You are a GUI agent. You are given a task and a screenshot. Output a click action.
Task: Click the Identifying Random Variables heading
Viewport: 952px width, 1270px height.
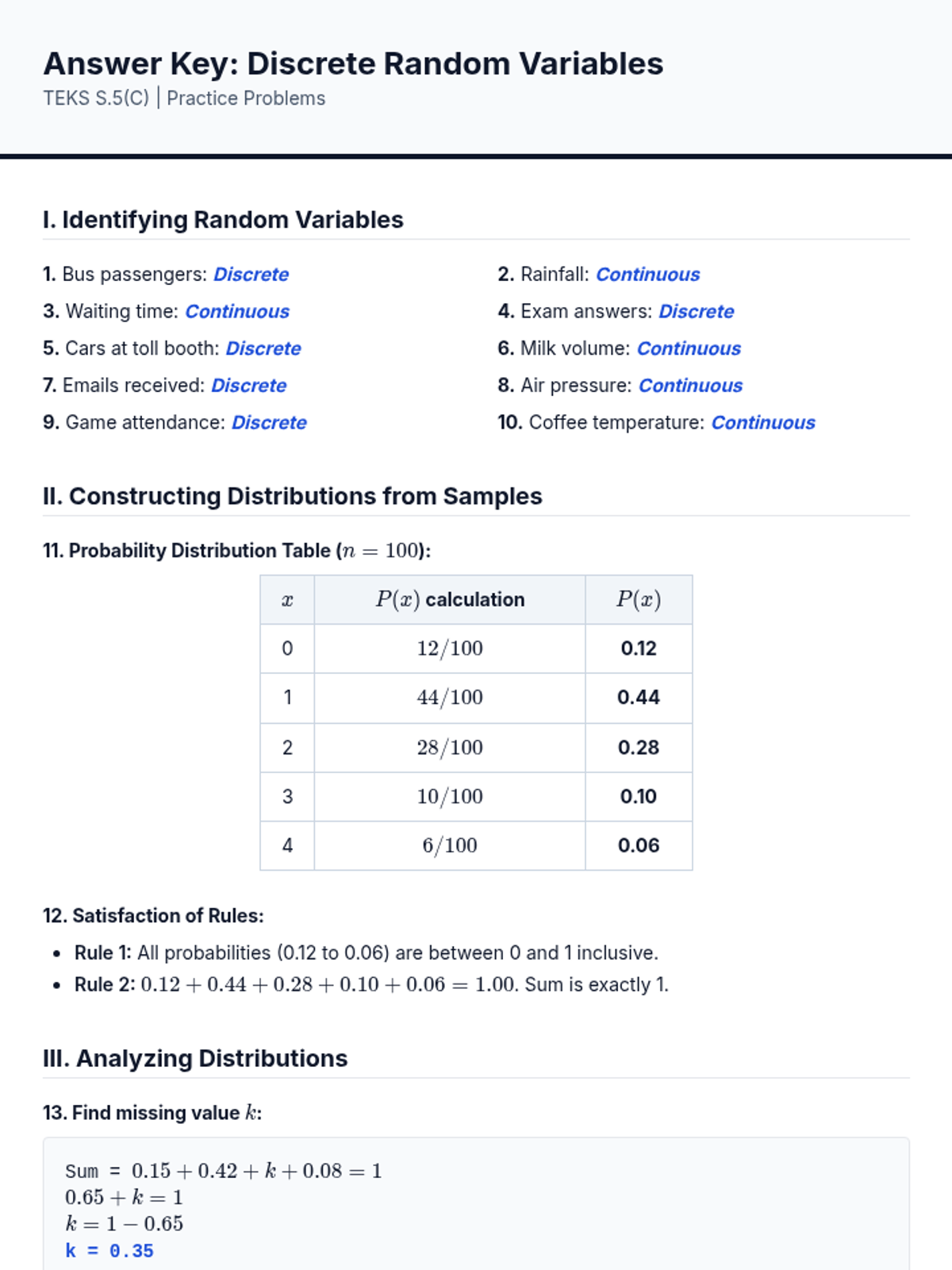[x=223, y=220]
